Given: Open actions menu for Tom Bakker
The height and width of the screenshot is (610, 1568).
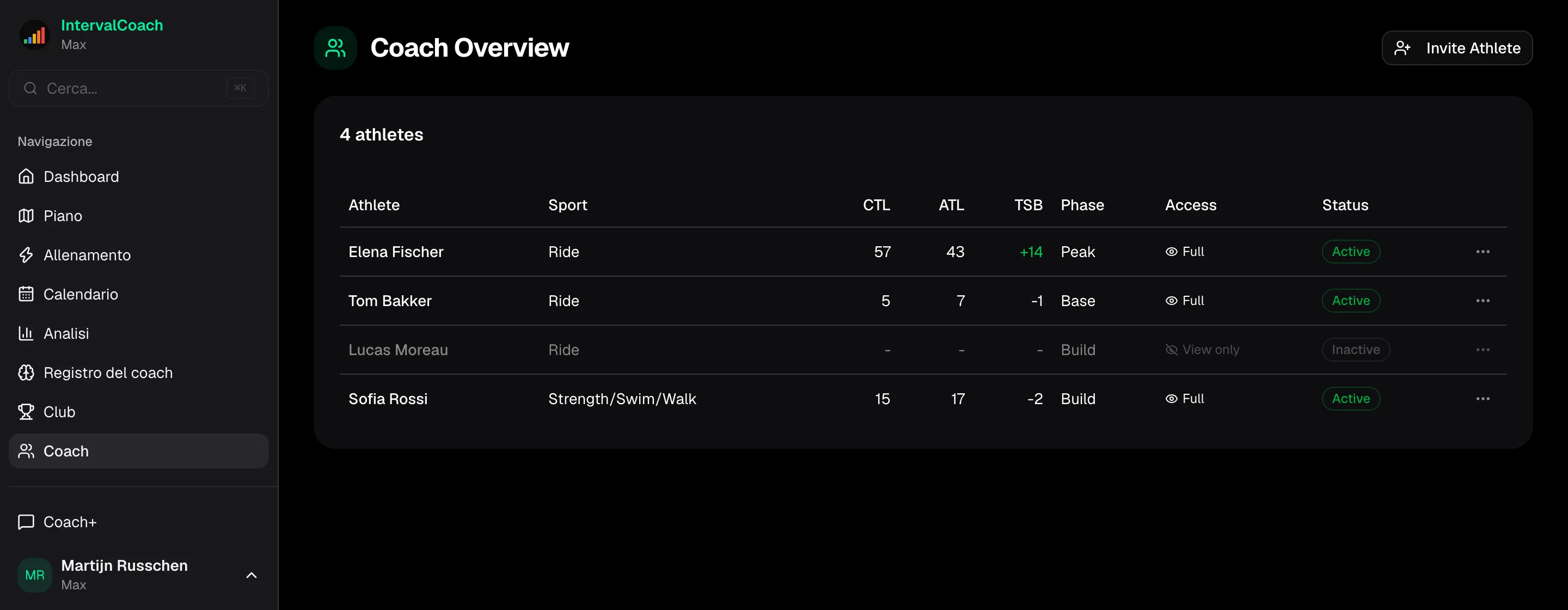Looking at the screenshot, I should click(x=1483, y=301).
